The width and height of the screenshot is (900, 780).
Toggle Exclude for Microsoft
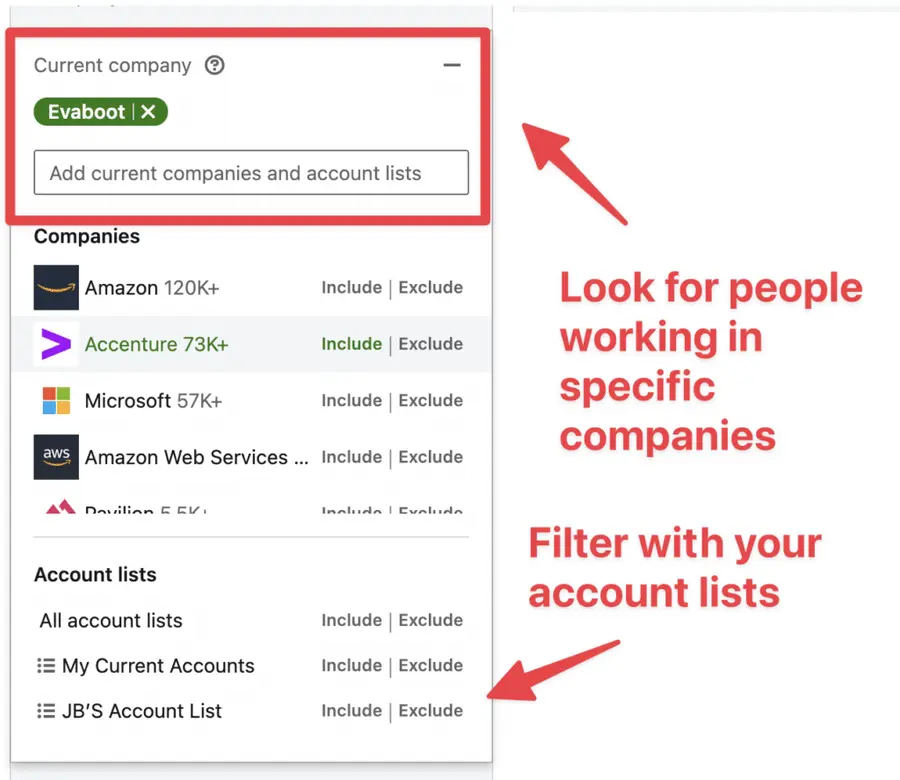430,400
